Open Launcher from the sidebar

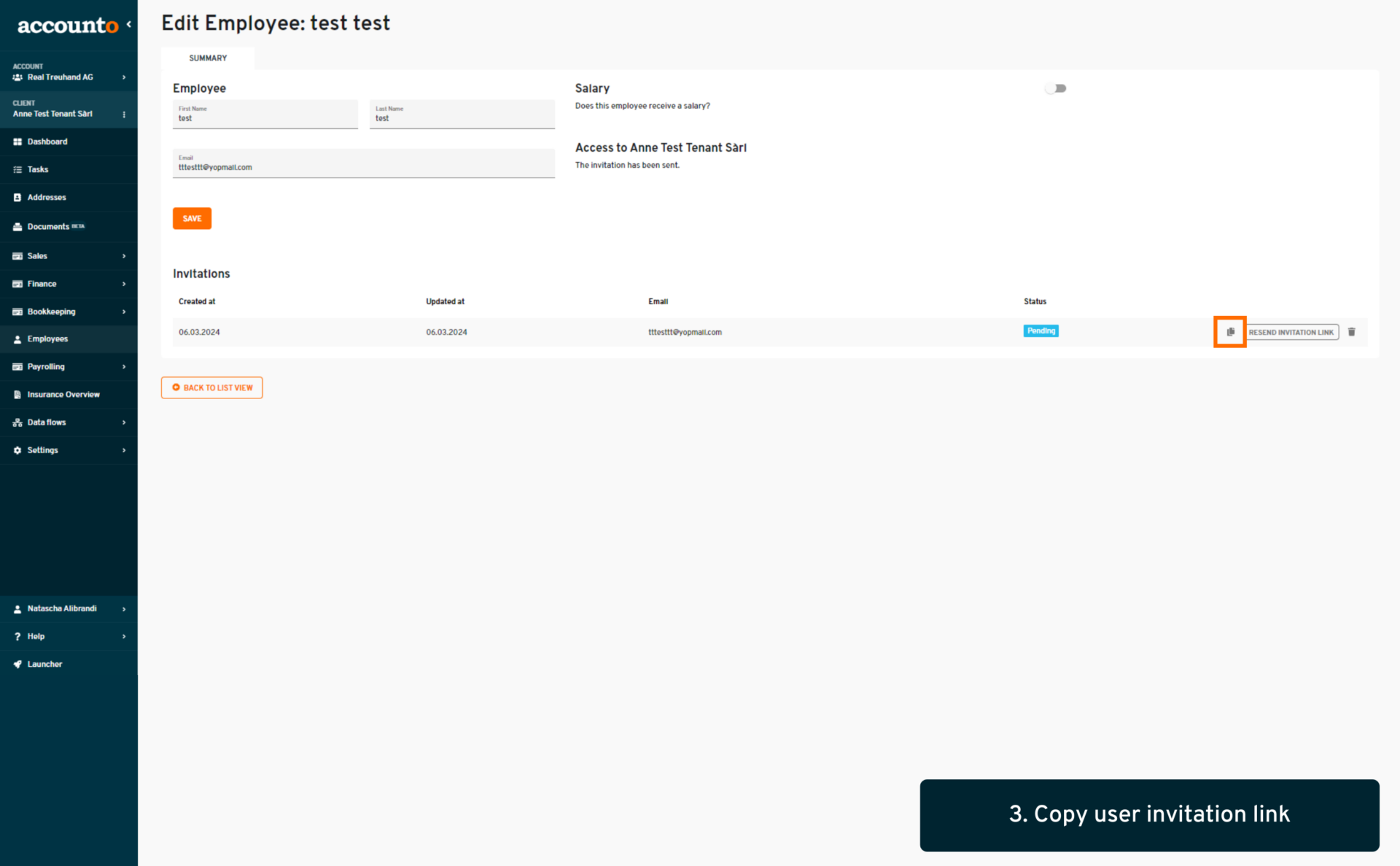(x=69, y=665)
